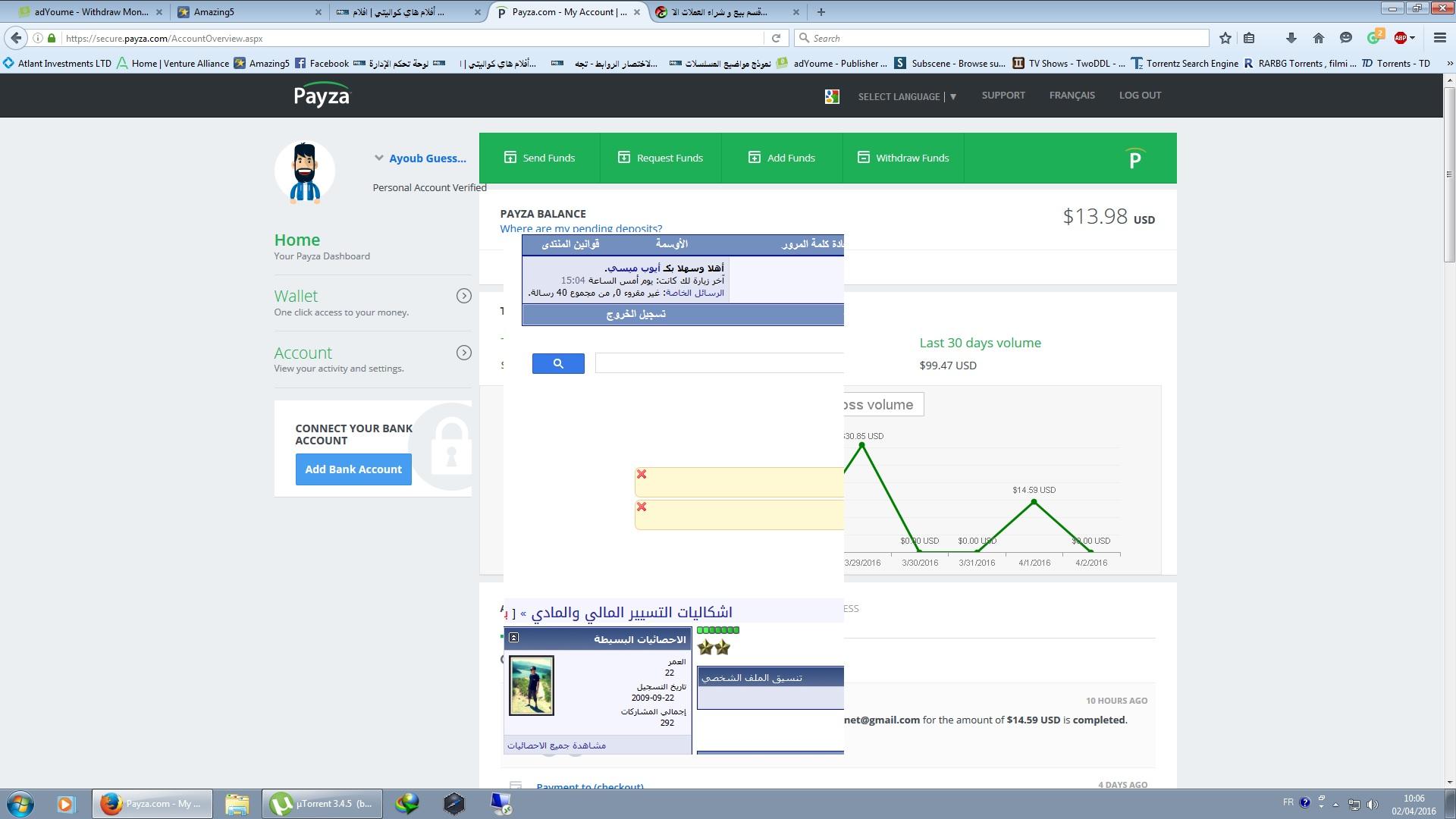Expand the Account section arrow
Viewport: 1456px width, 819px height.
pos(464,353)
